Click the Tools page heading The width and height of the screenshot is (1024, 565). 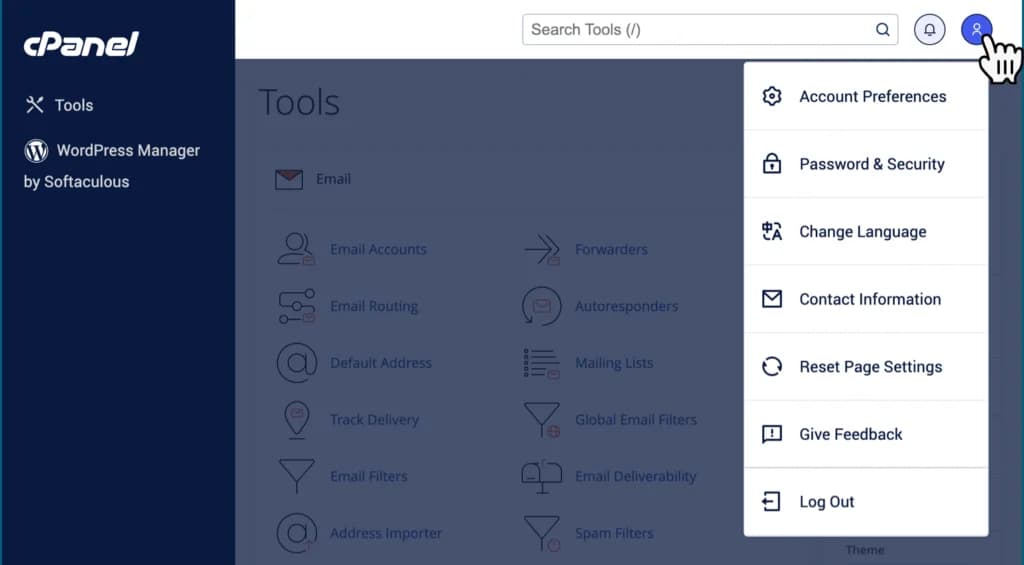click(299, 103)
